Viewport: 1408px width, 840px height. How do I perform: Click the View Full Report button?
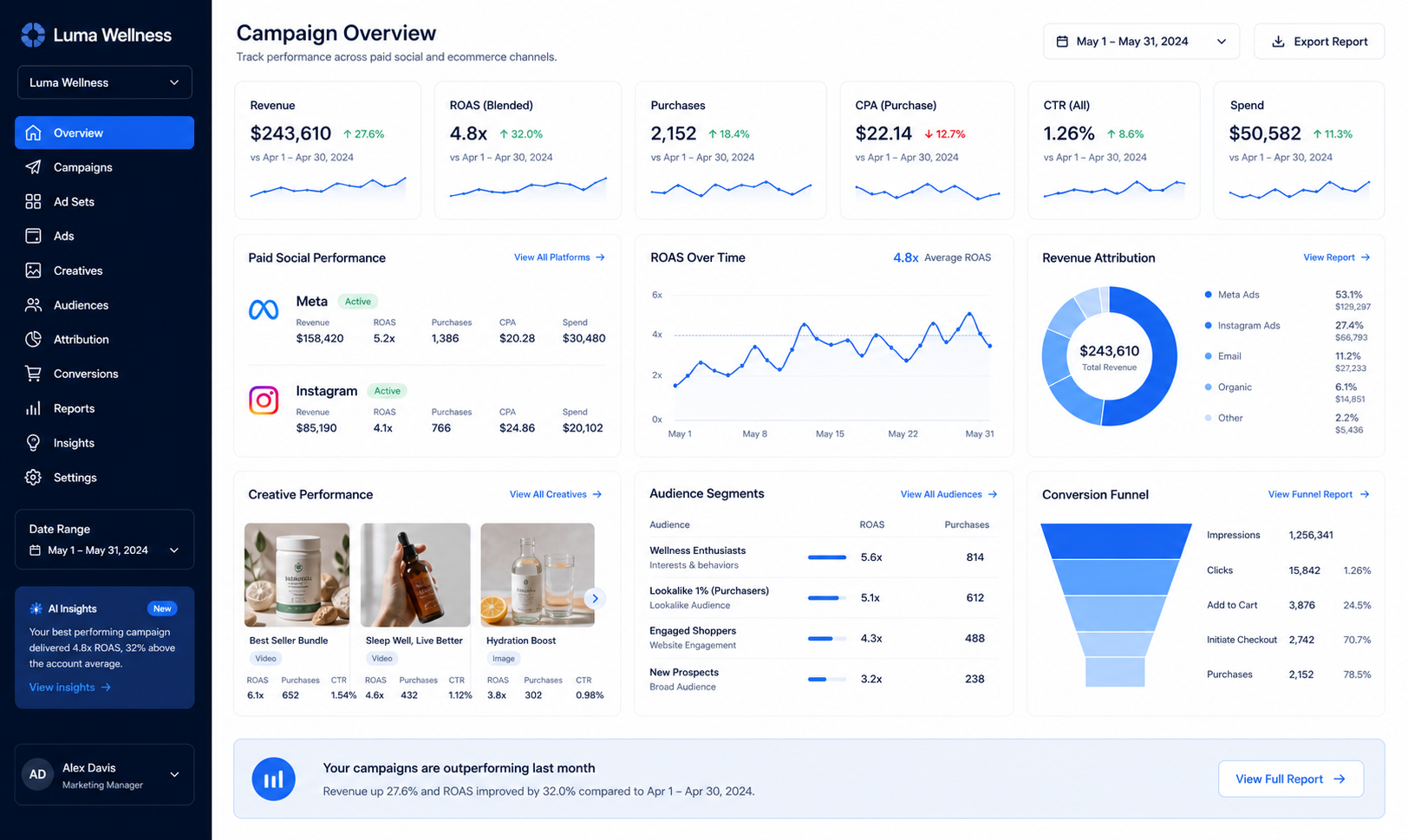[1290, 779]
